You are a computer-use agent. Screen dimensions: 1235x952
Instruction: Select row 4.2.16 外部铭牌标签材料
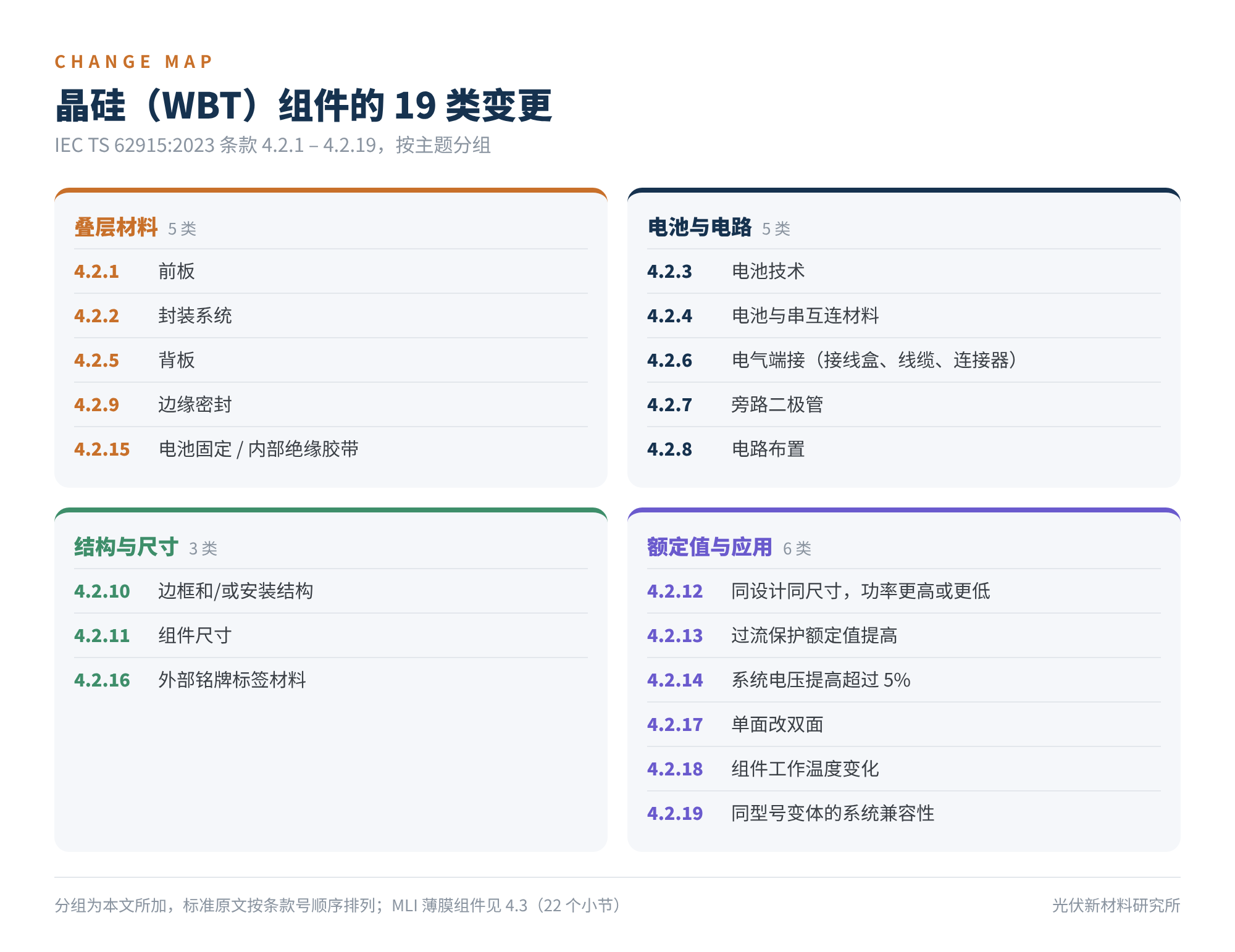coord(331,680)
